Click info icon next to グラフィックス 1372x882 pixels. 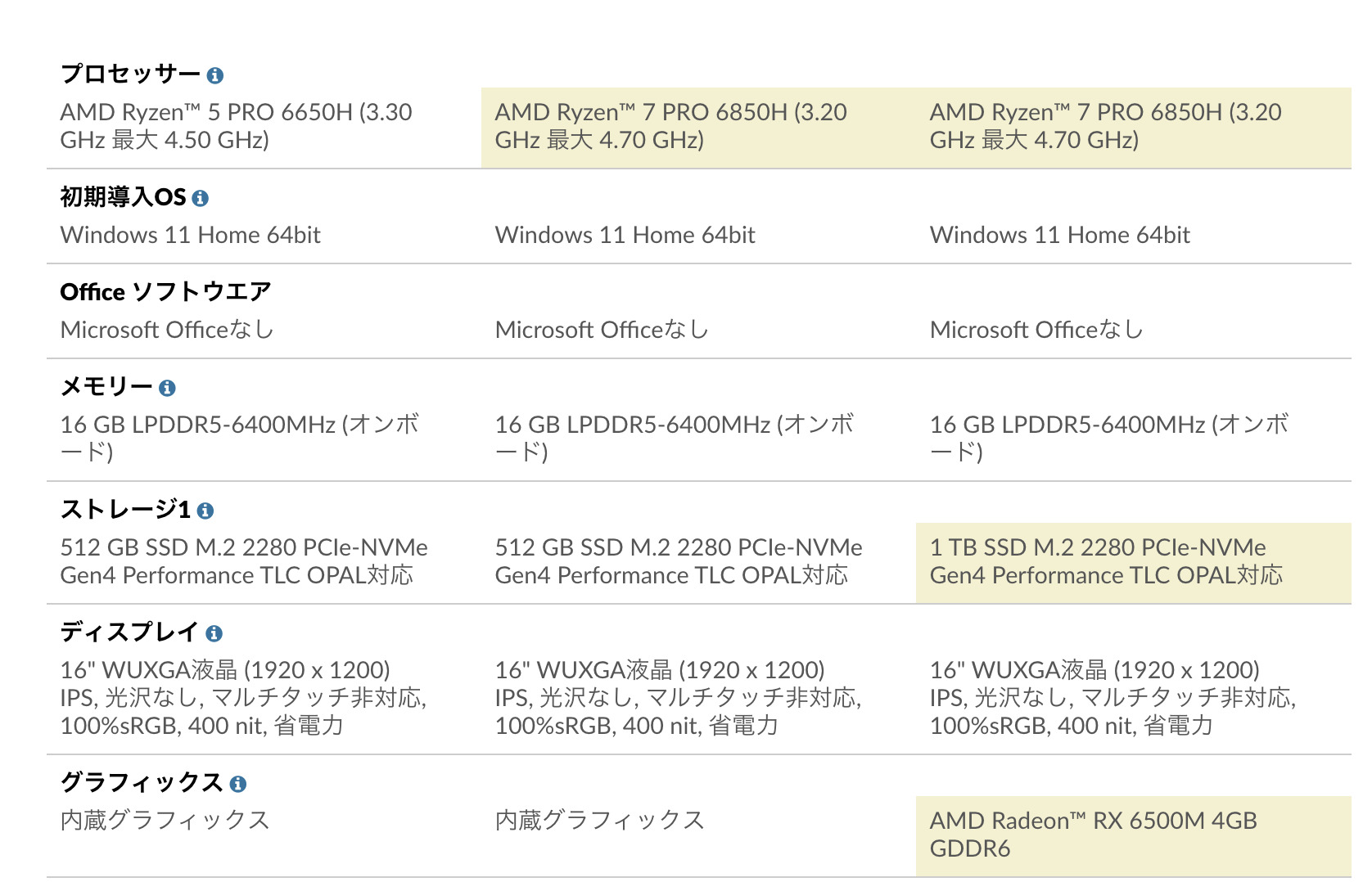click(x=238, y=784)
